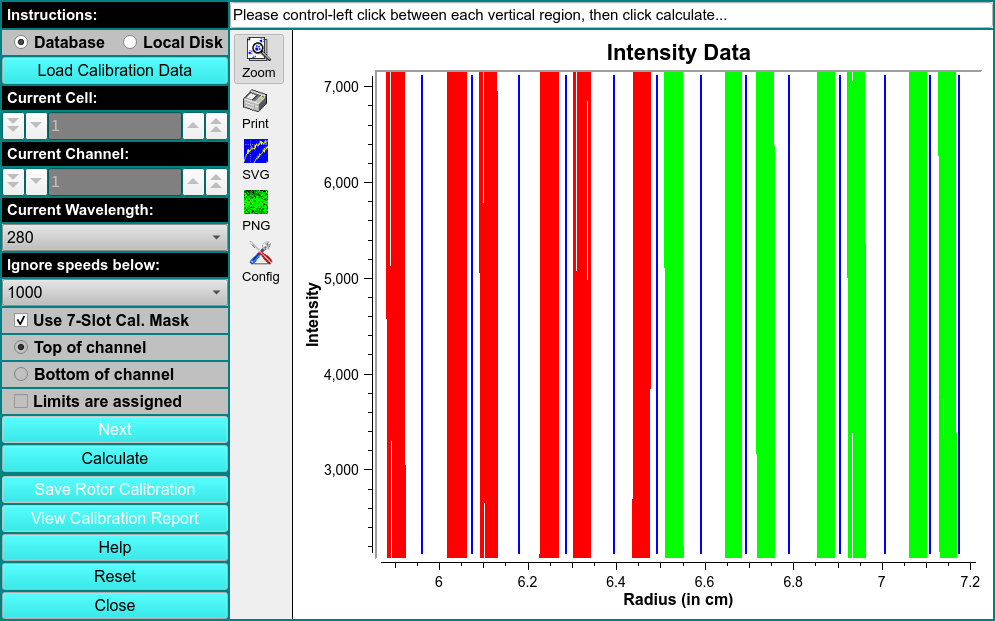Click the Print plot icon

click(x=256, y=109)
